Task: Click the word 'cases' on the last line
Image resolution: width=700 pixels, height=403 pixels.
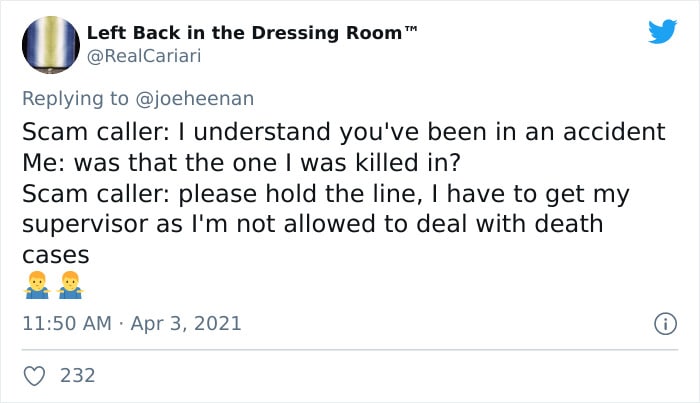Action: pyautogui.click(x=56, y=256)
